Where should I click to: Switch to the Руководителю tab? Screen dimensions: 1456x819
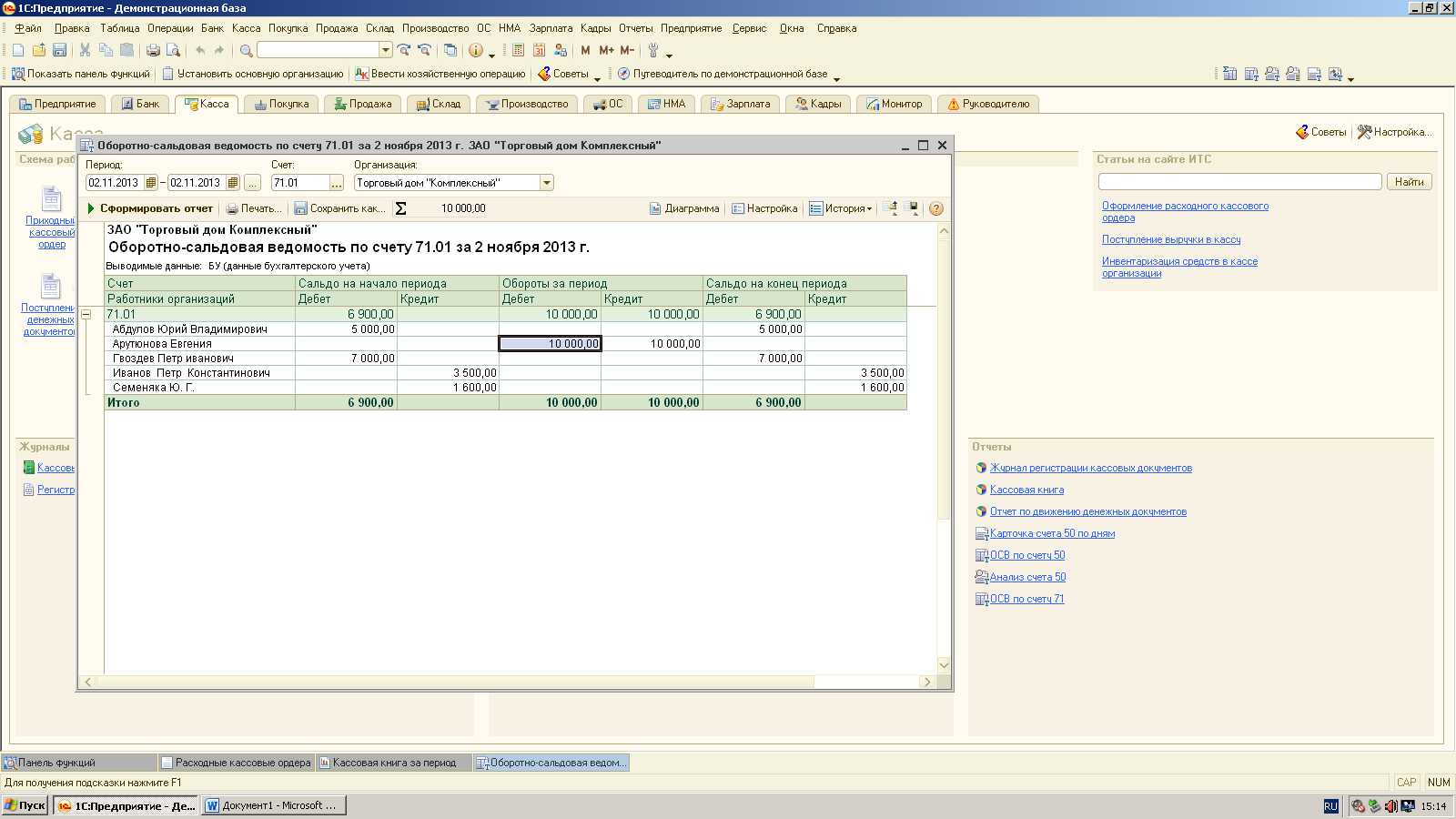point(988,104)
